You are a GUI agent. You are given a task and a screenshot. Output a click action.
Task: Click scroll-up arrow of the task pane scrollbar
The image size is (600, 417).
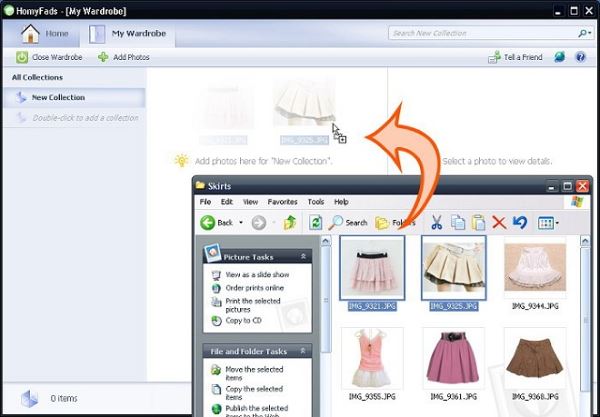tap(326, 241)
